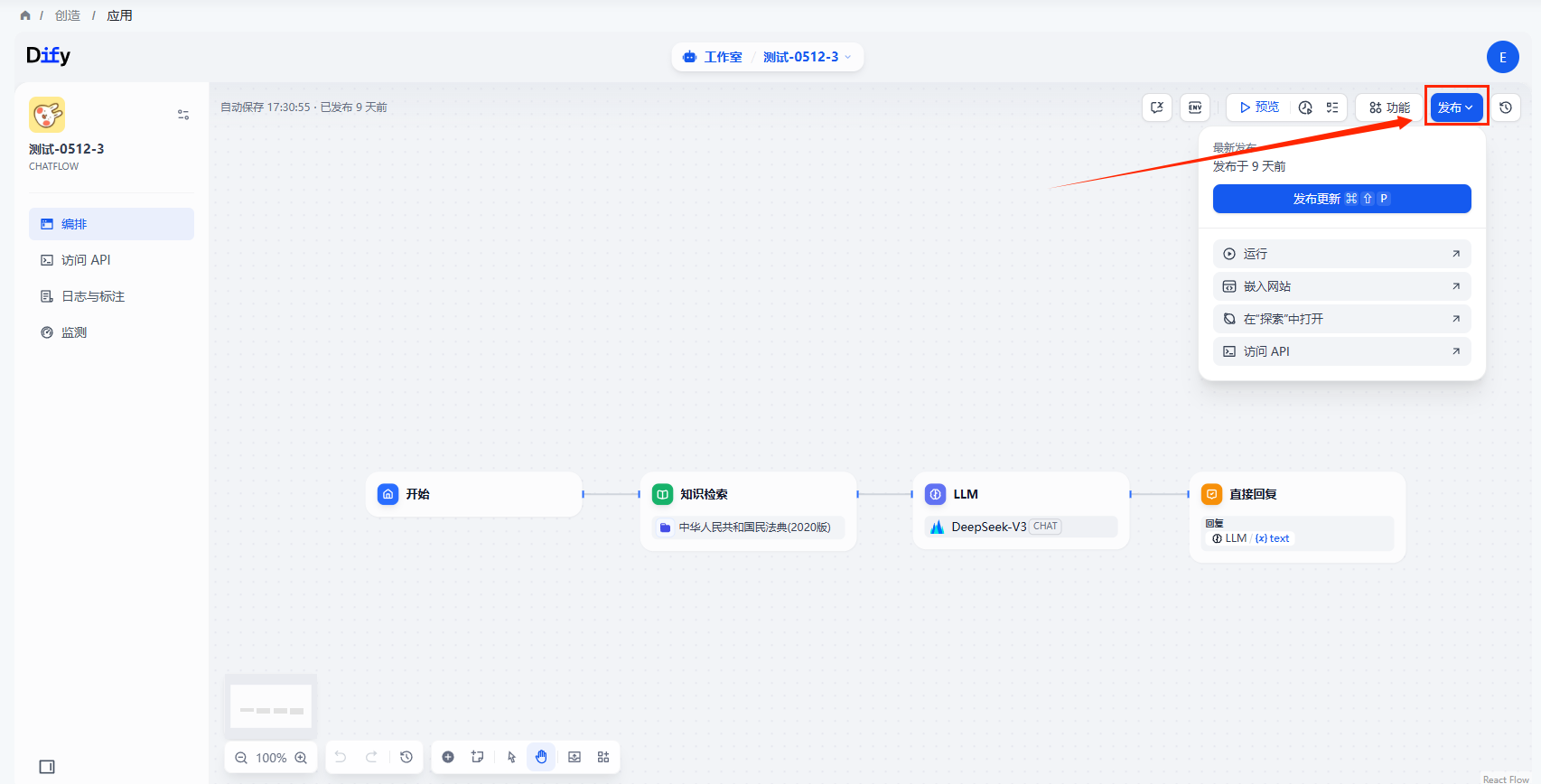Open app settings icon beside app avatar
Screen dimensions: 1541x784
click(183, 115)
